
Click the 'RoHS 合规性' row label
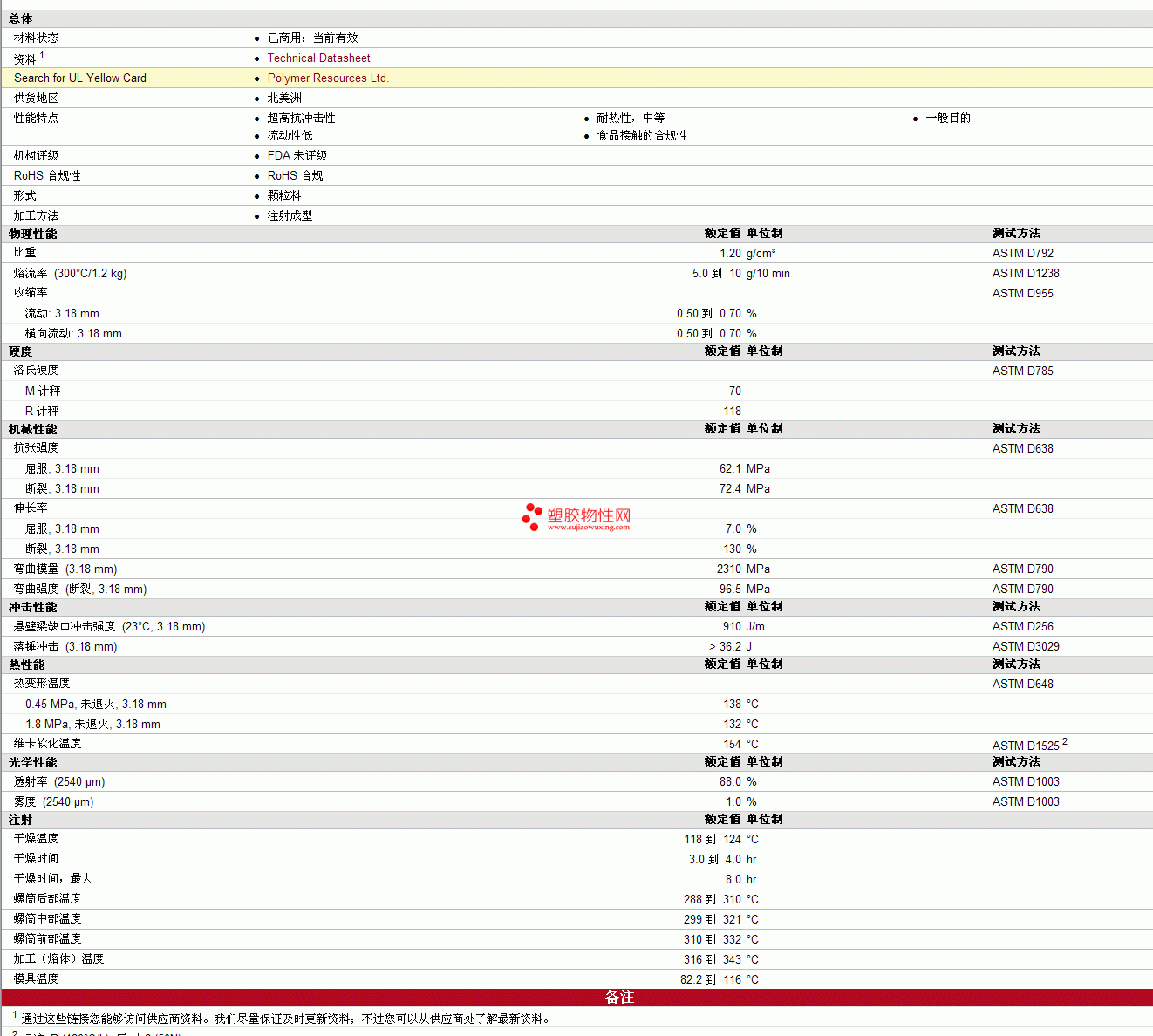(47, 175)
